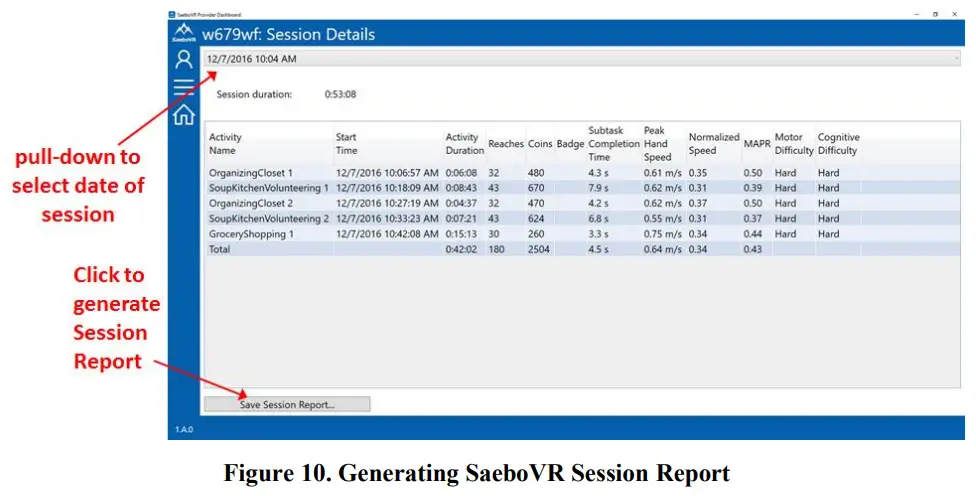Open the session date pull-down showing 12/7/2016
This screenshot has width=976, height=496.
(582, 59)
